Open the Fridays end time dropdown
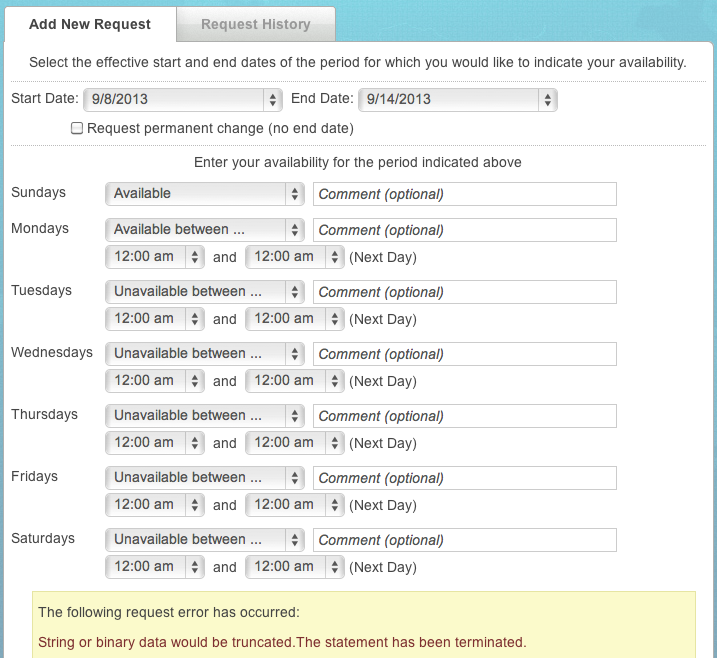 [x=294, y=505]
